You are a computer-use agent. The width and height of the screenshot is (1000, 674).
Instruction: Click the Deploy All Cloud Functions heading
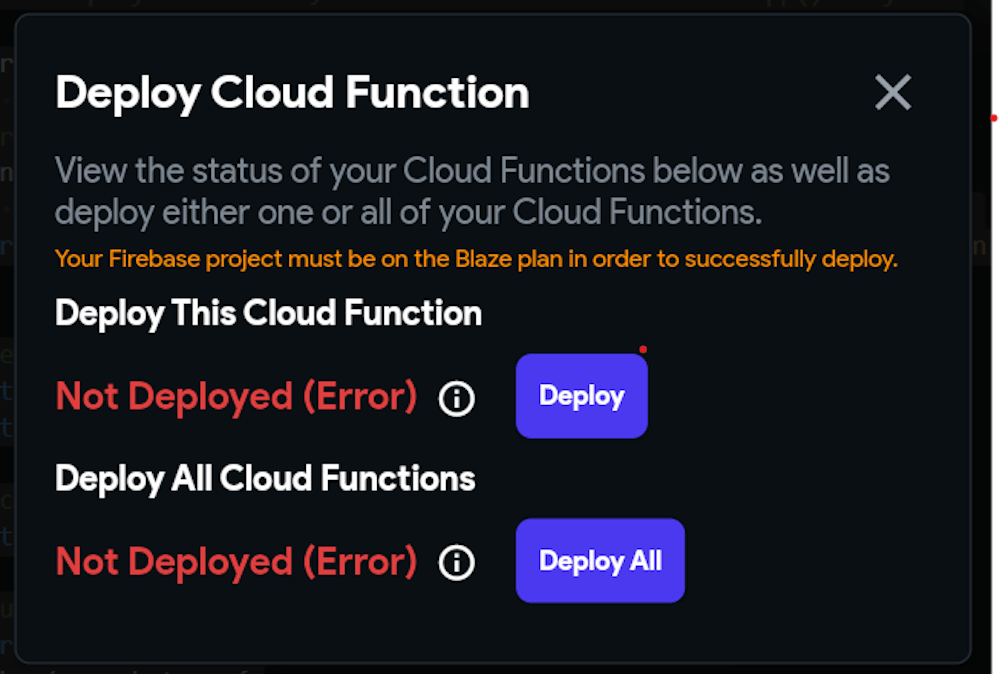pyautogui.click(x=265, y=478)
